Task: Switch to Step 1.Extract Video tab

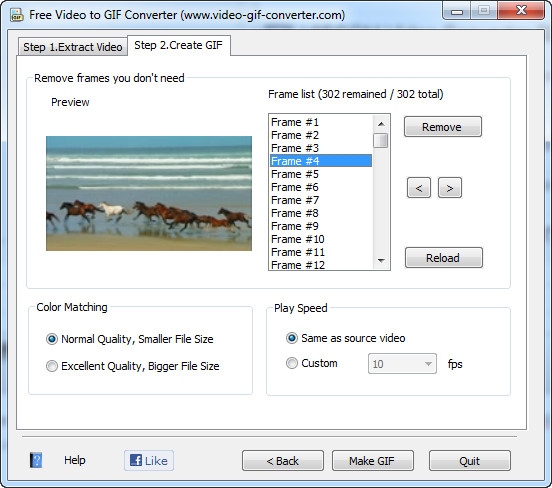Action: click(x=73, y=47)
